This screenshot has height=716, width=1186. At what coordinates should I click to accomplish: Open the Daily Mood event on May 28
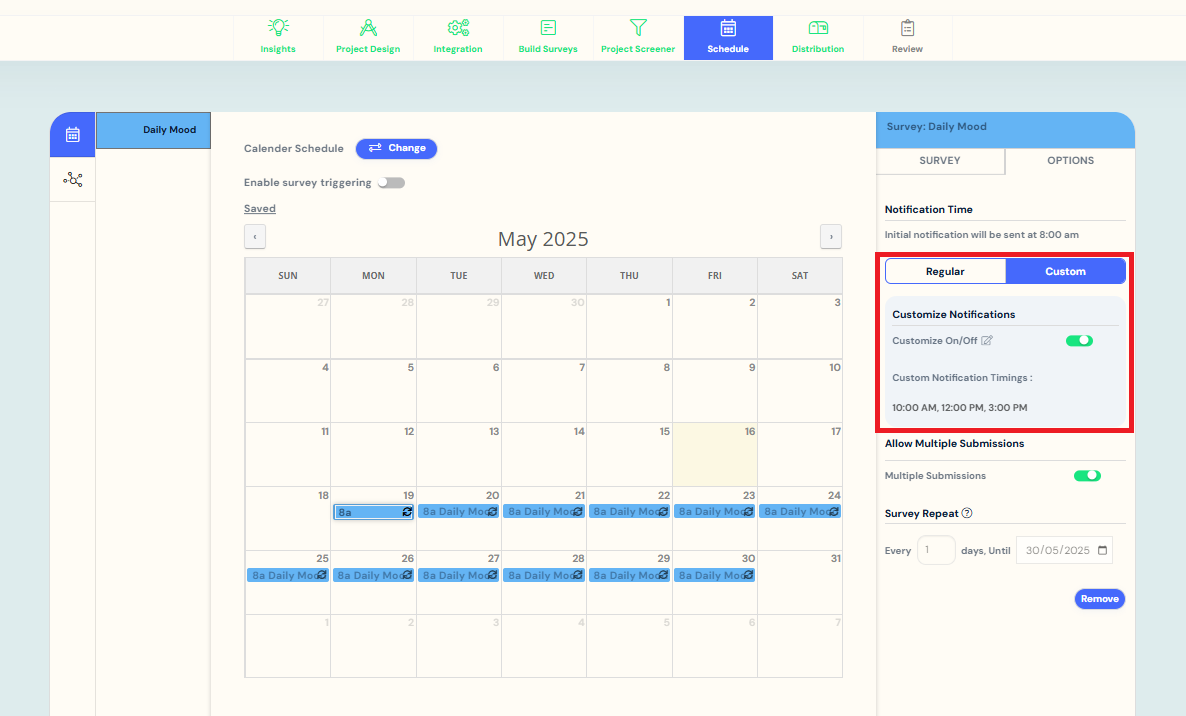544,575
